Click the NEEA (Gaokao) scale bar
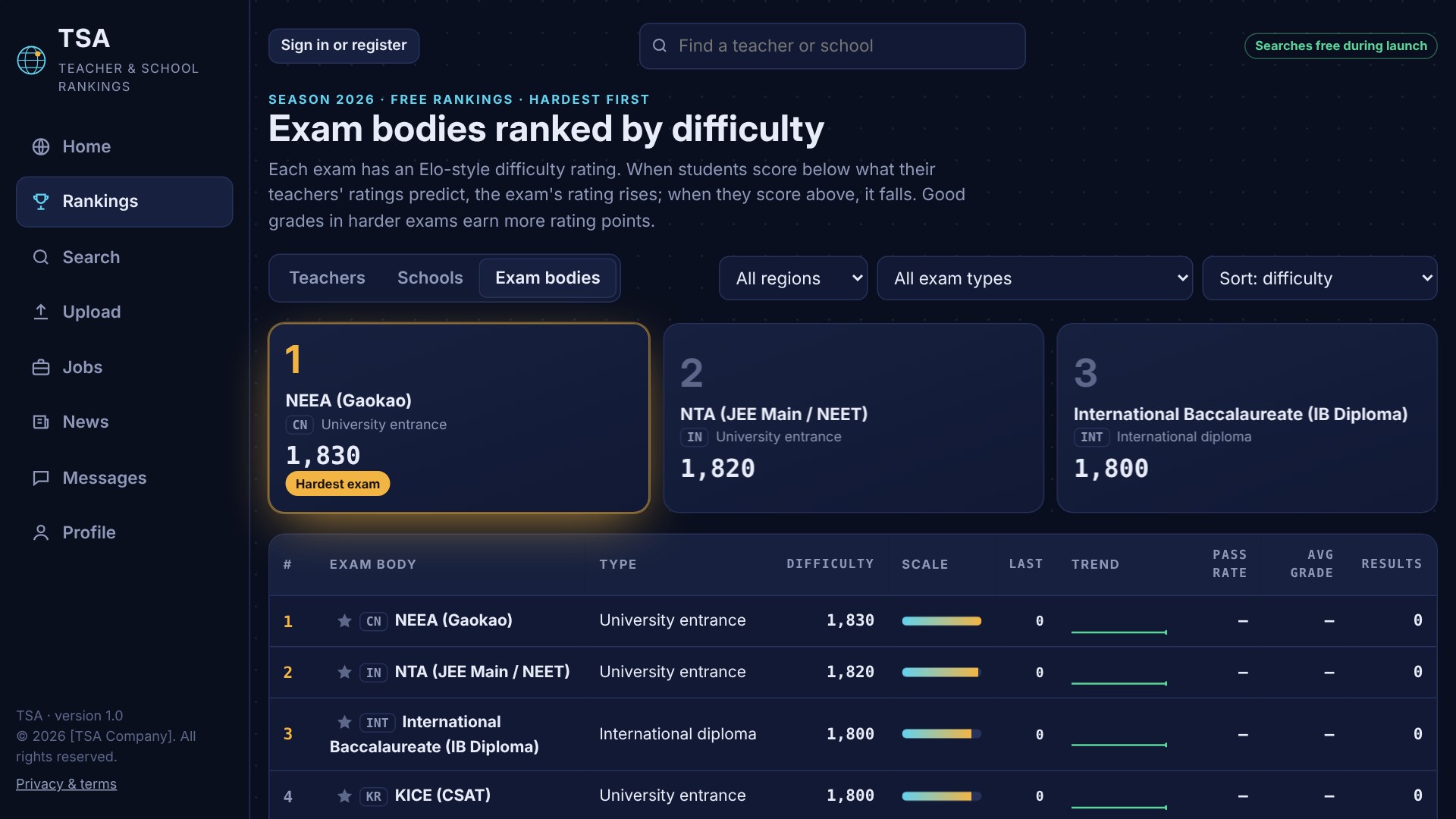Screen dimensions: 1456x819 [x=941, y=621]
